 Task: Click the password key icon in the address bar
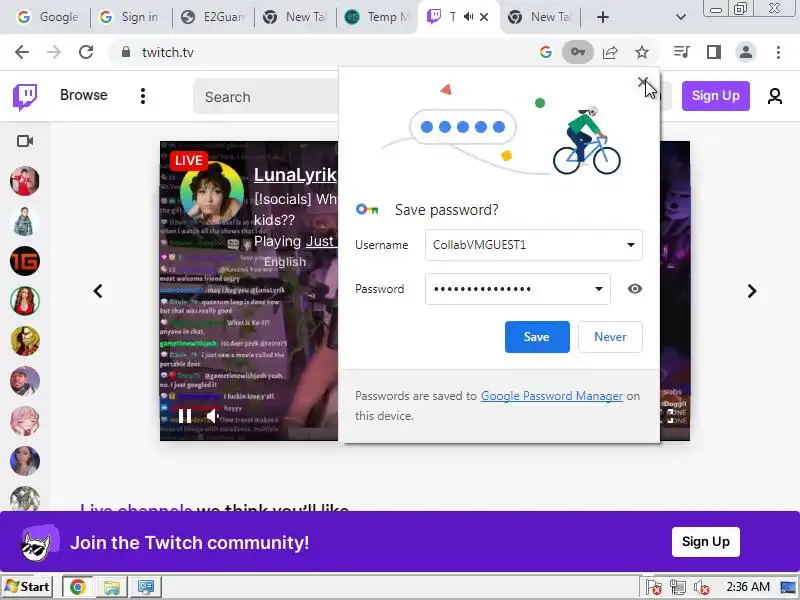coord(578,52)
